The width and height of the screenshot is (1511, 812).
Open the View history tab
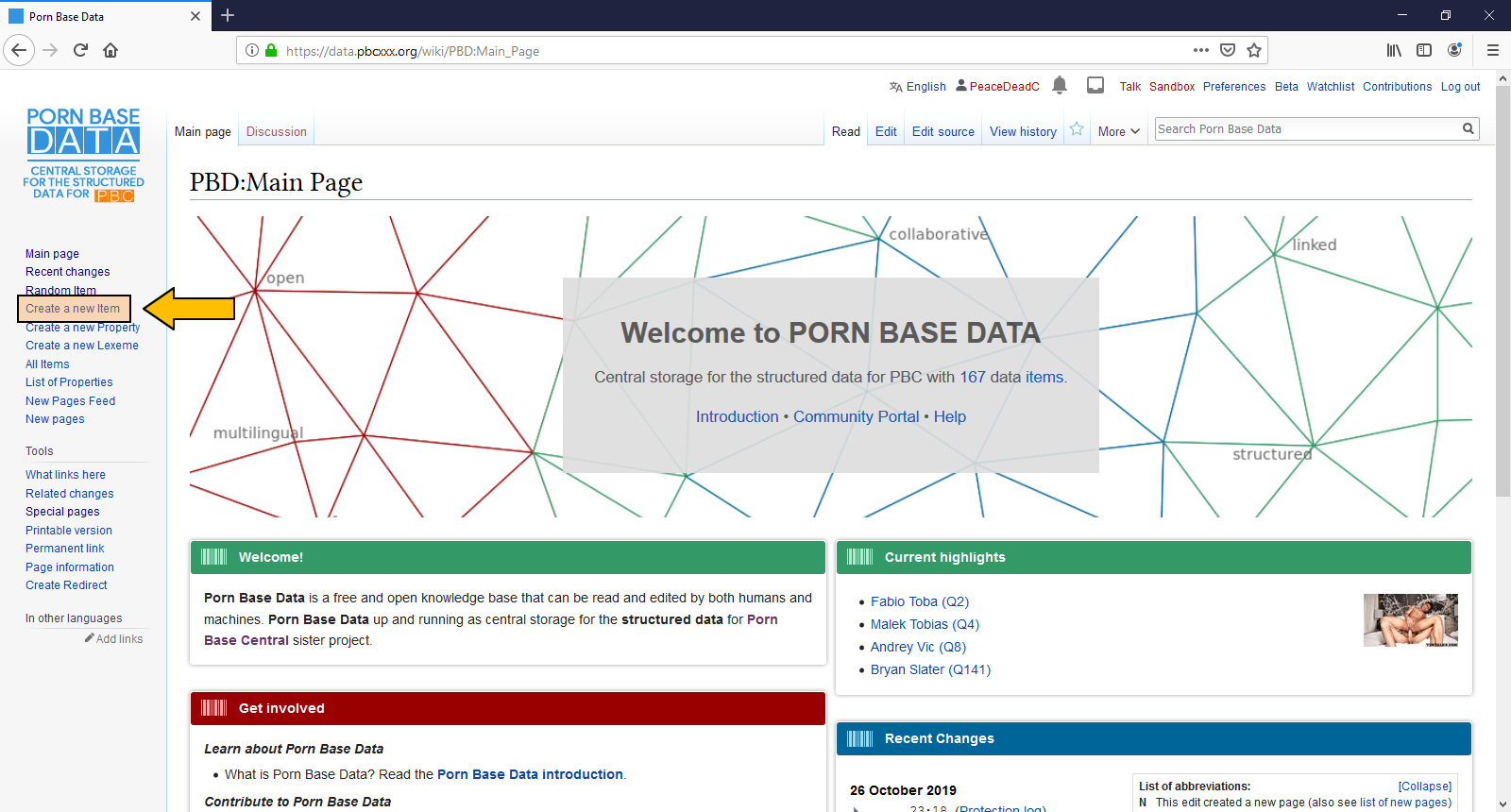1023,132
